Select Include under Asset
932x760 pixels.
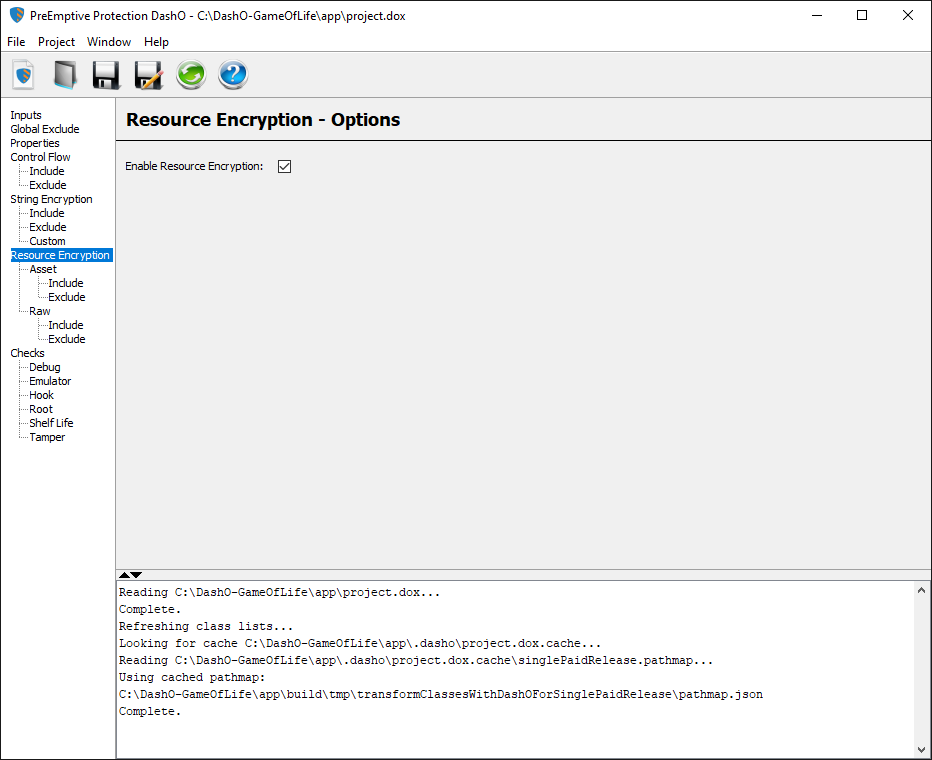pyautogui.click(x=65, y=283)
